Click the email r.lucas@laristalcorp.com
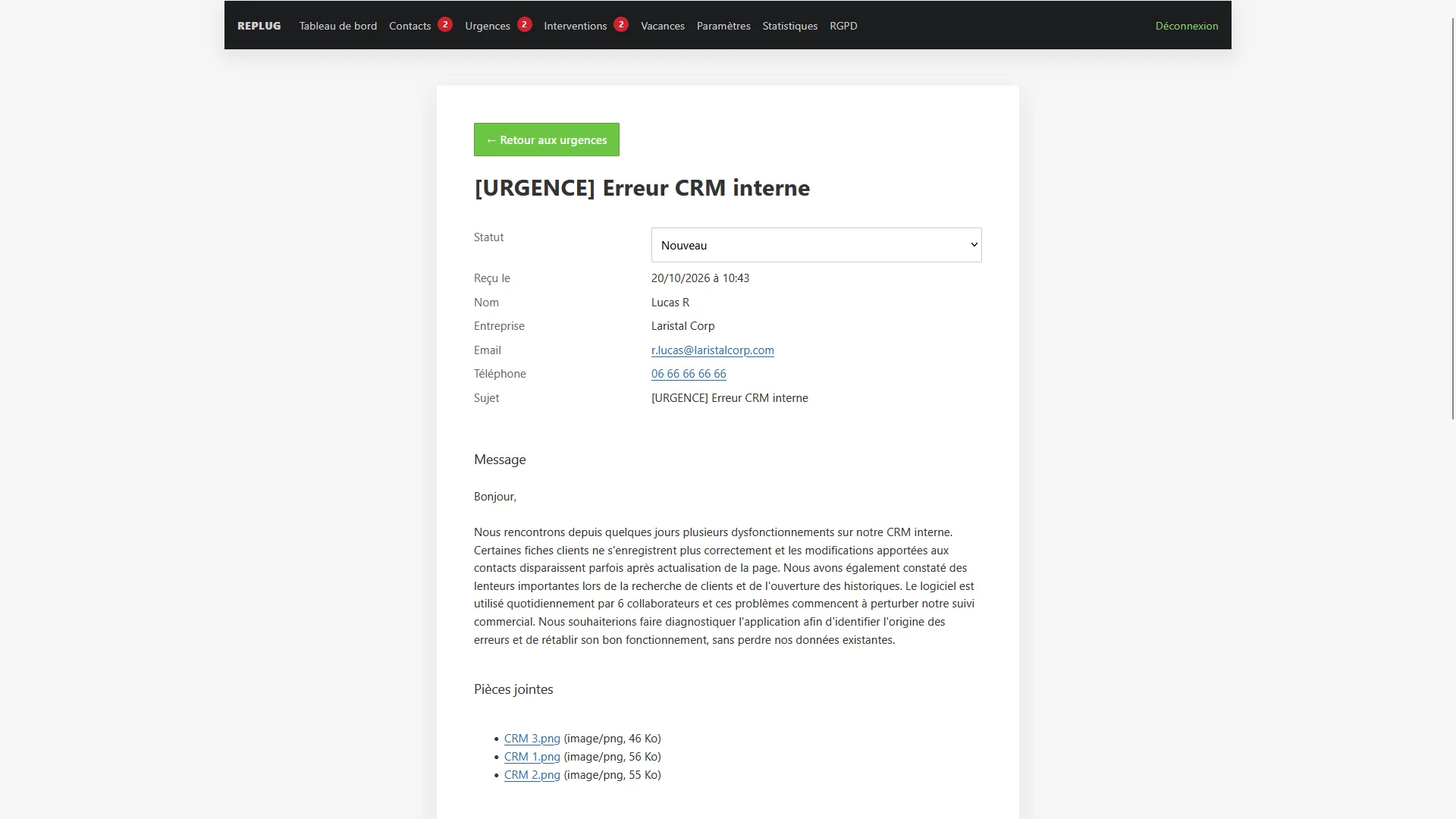This screenshot has height=819, width=1456. point(712,350)
